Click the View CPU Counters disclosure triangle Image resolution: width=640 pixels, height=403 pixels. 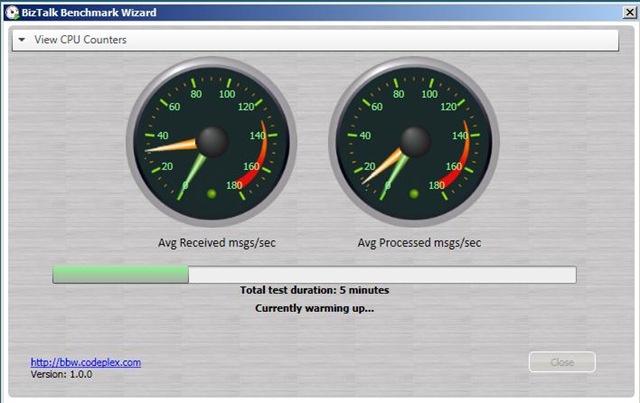[x=22, y=40]
